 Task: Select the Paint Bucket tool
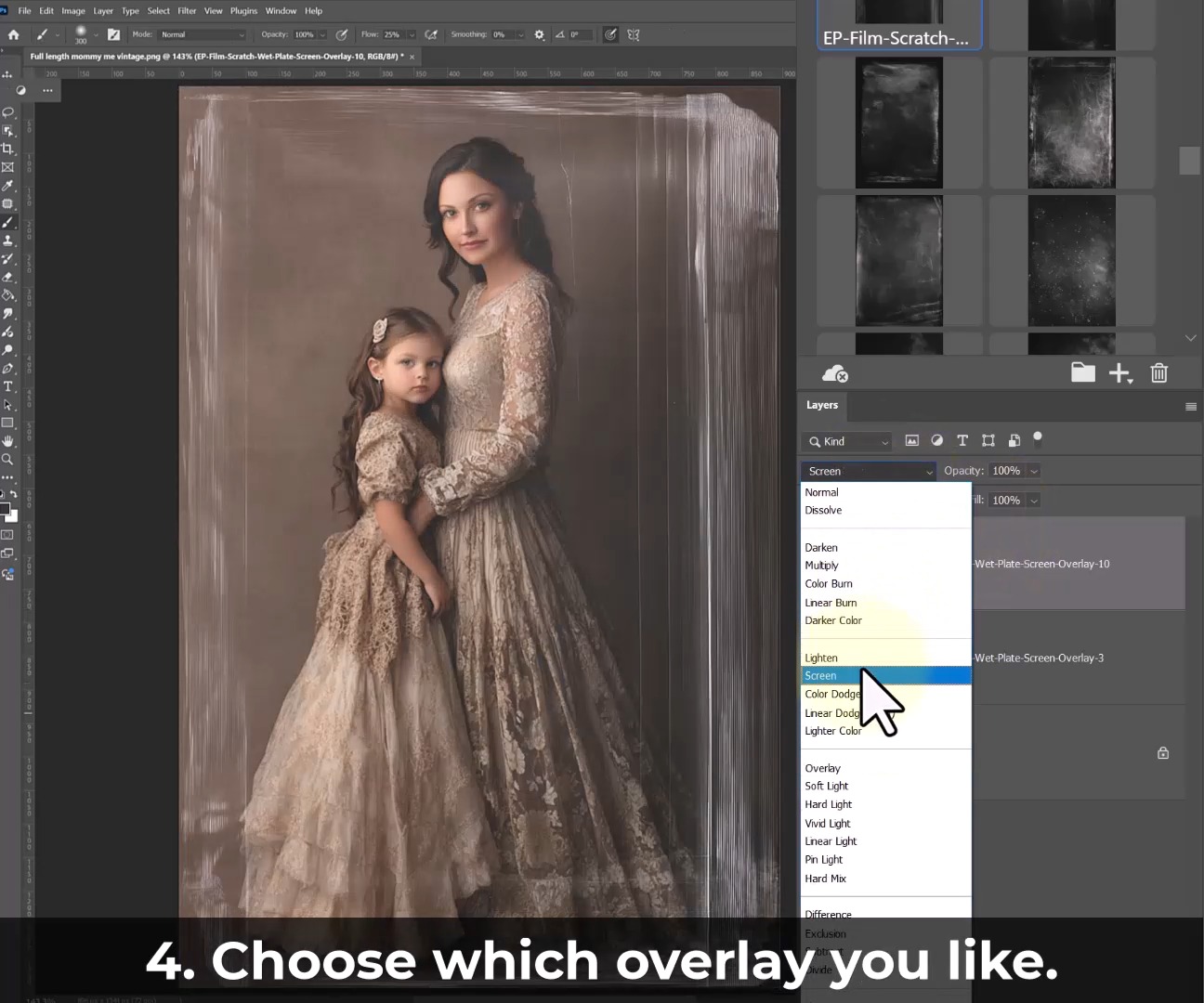pos(8,295)
